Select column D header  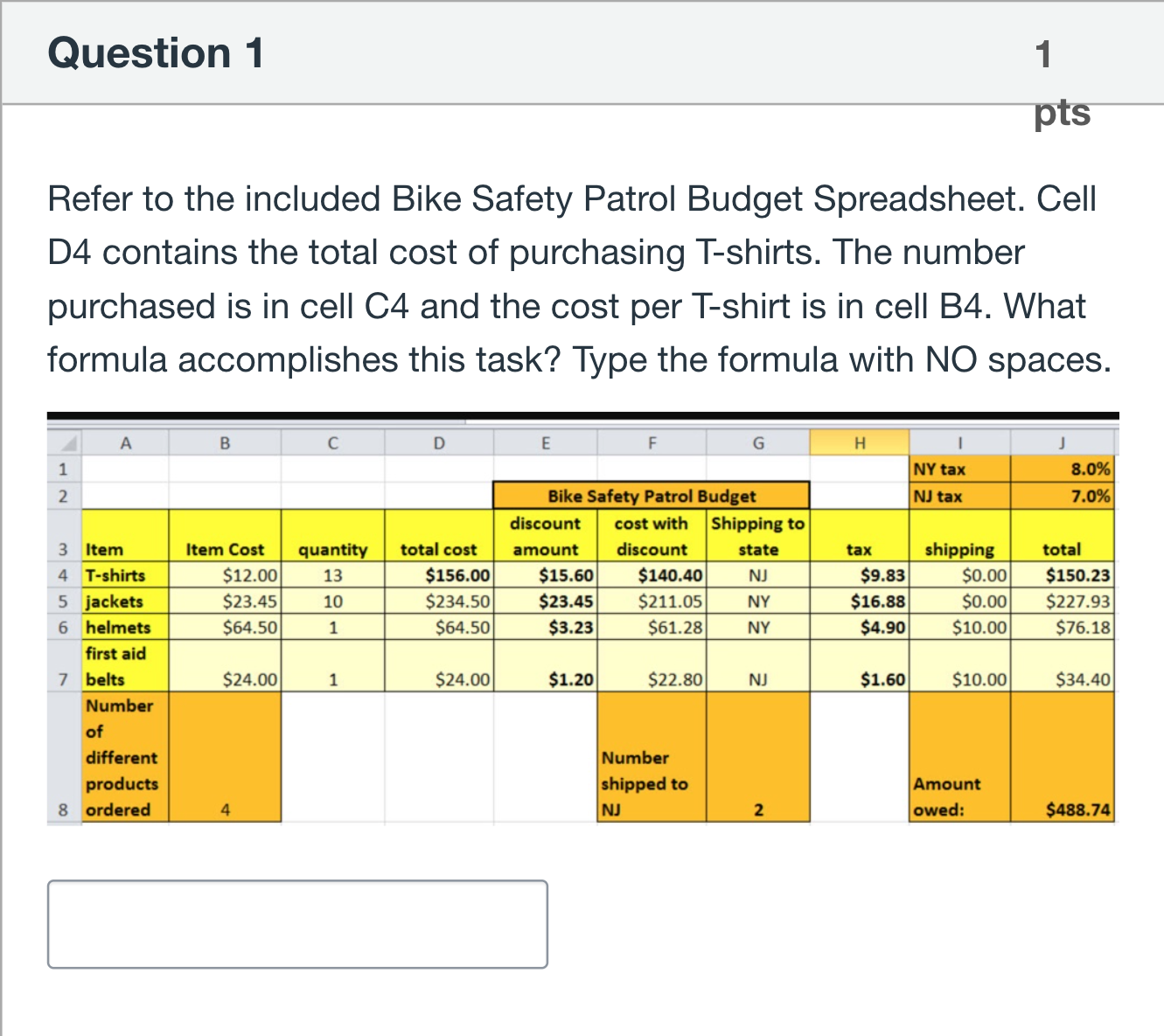[439, 442]
